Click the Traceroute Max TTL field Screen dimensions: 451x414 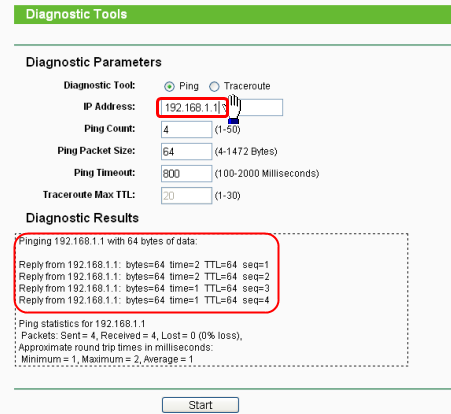[x=186, y=195]
